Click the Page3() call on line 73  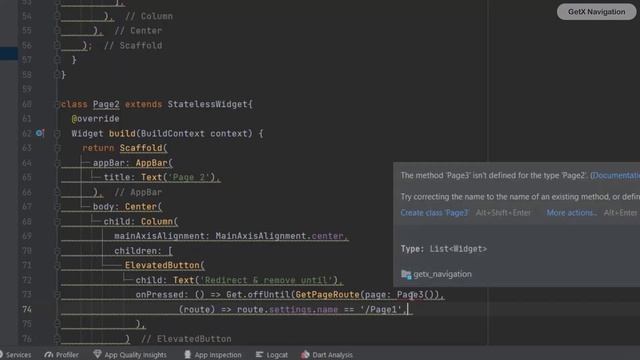tap(415, 294)
